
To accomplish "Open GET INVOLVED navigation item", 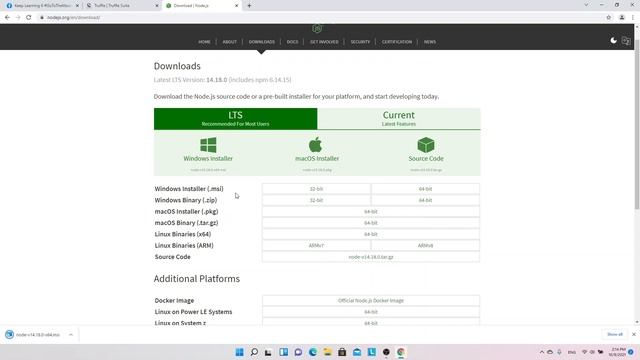I will pyautogui.click(x=324, y=42).
